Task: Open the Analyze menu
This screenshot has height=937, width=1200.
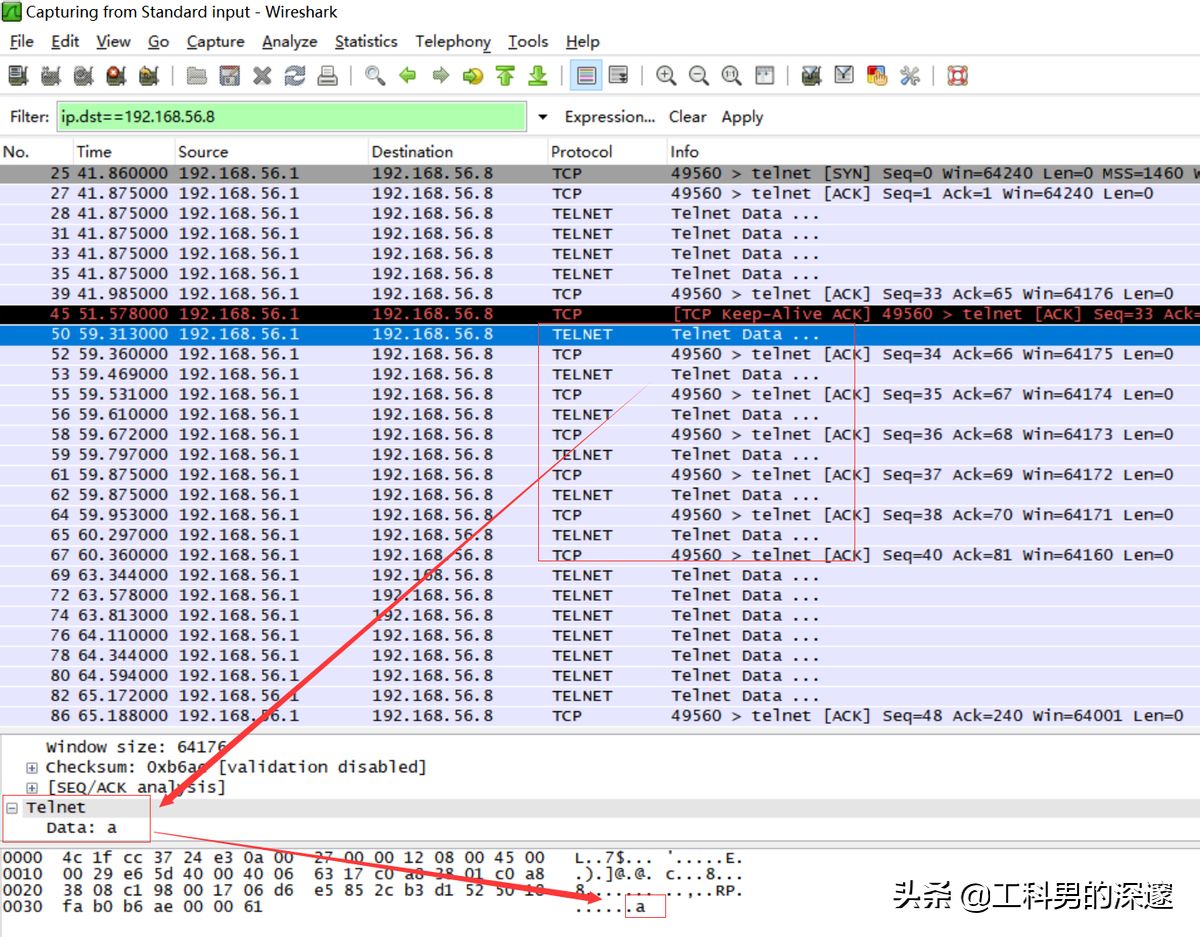Action: tap(289, 41)
